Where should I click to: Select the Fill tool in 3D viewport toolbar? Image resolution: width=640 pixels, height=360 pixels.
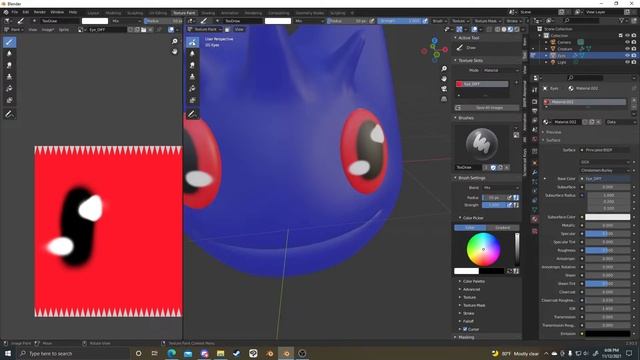(193, 89)
